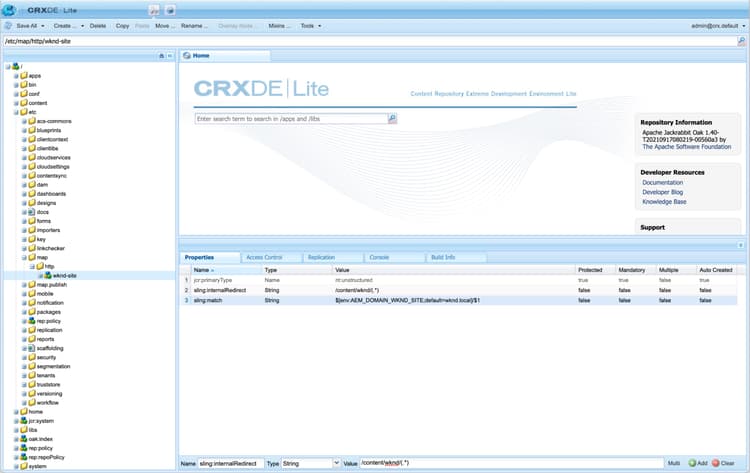Switch to the Properties tab
Viewport: 750px width, 473px height.
[210, 257]
